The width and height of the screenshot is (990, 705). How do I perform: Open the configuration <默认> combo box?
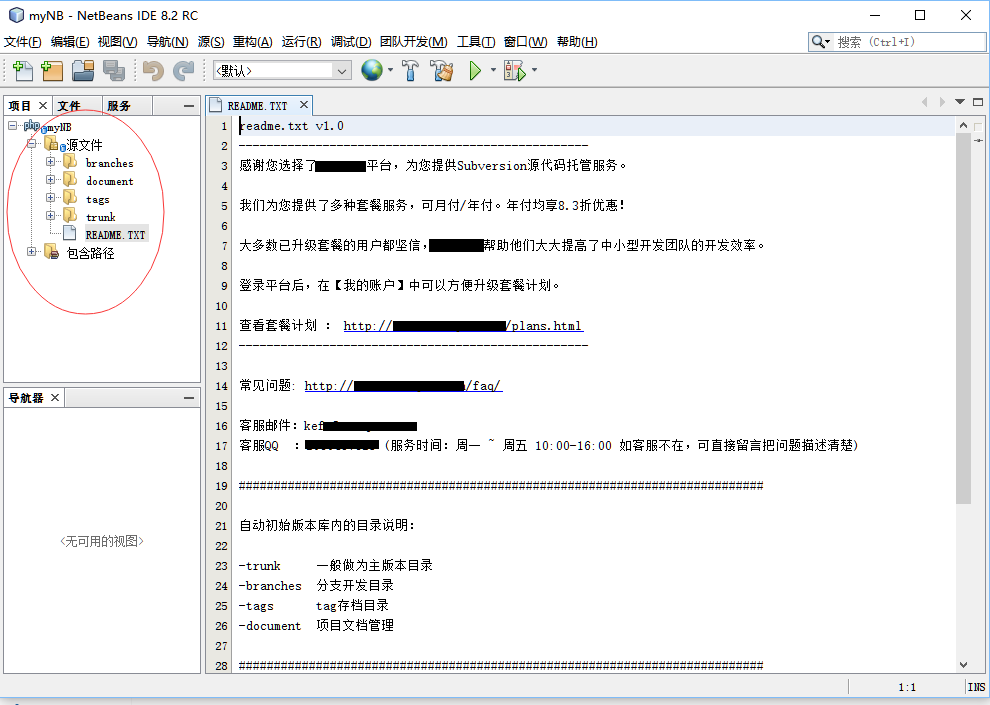(x=283, y=71)
